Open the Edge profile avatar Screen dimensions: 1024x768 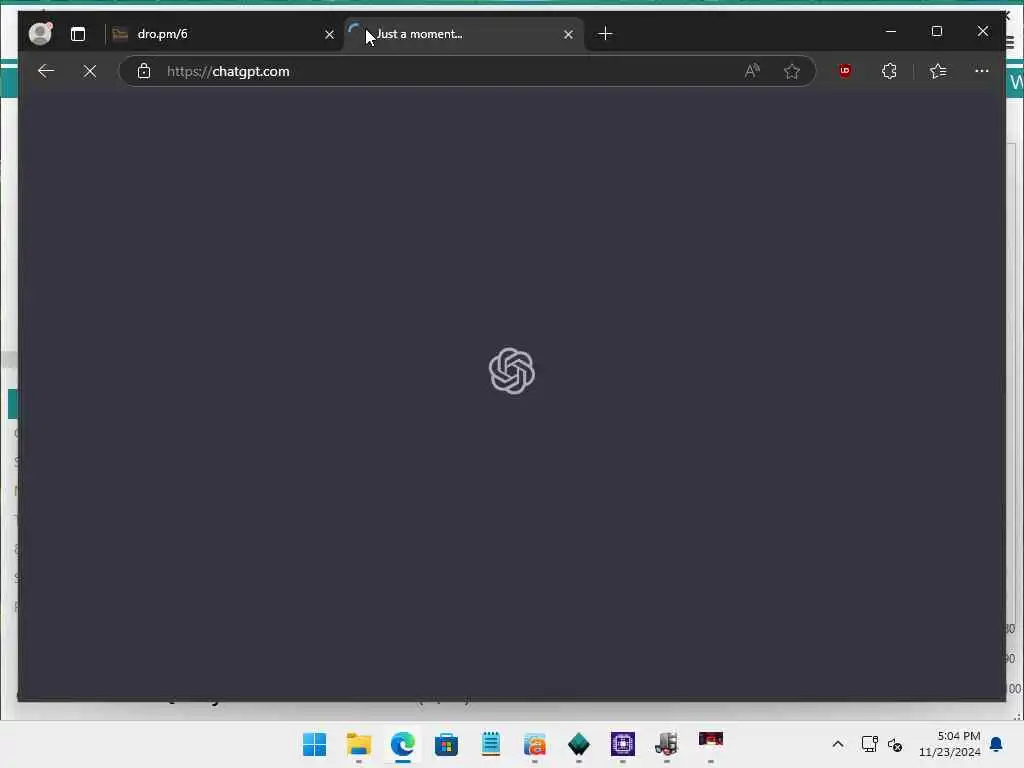coord(40,33)
